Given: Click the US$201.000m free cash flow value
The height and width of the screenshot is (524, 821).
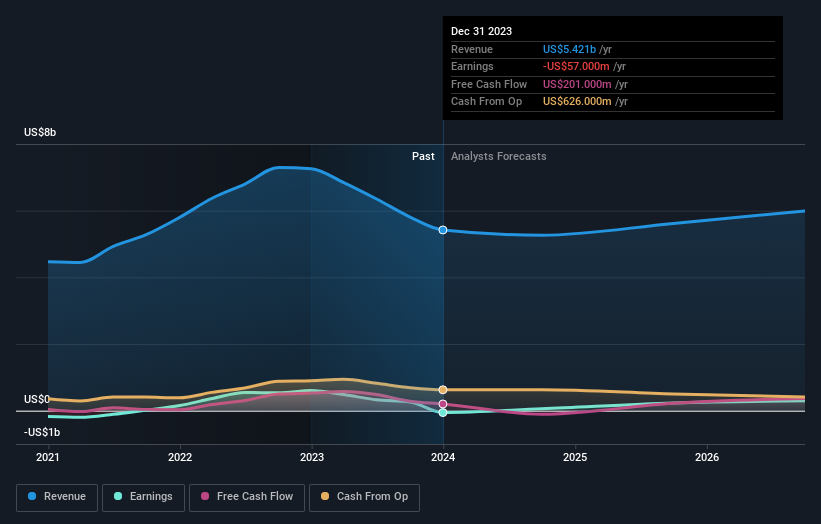Looking at the screenshot, I should (x=577, y=84).
